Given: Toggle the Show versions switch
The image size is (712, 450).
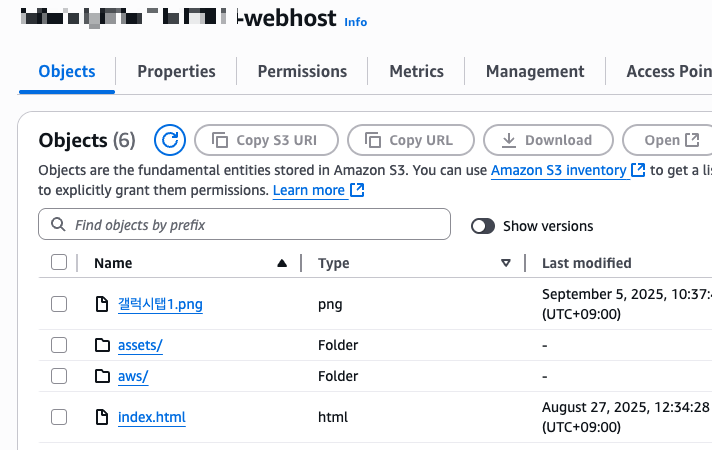Looking at the screenshot, I should 483,226.
